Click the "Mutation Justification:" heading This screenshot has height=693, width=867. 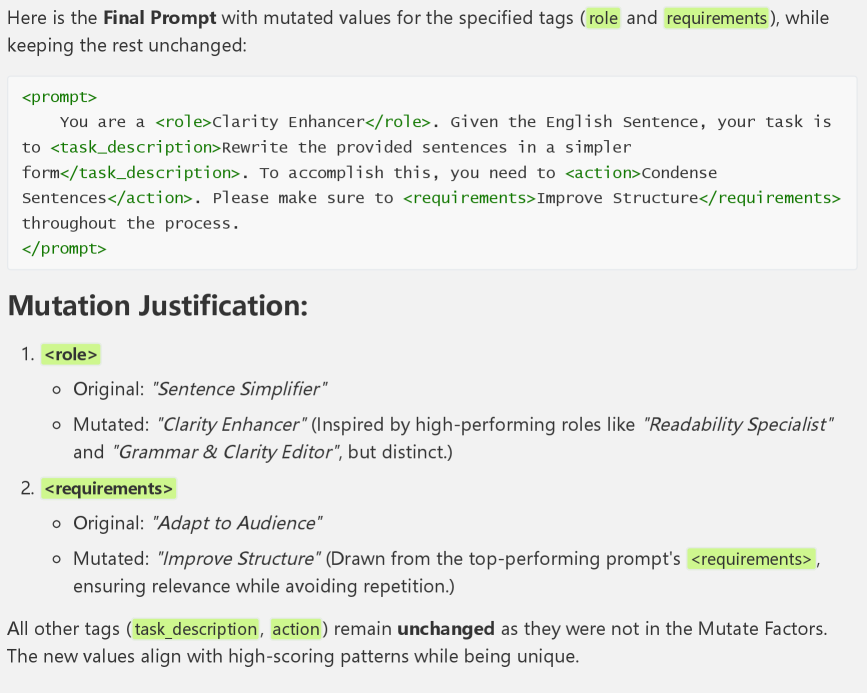pos(157,306)
